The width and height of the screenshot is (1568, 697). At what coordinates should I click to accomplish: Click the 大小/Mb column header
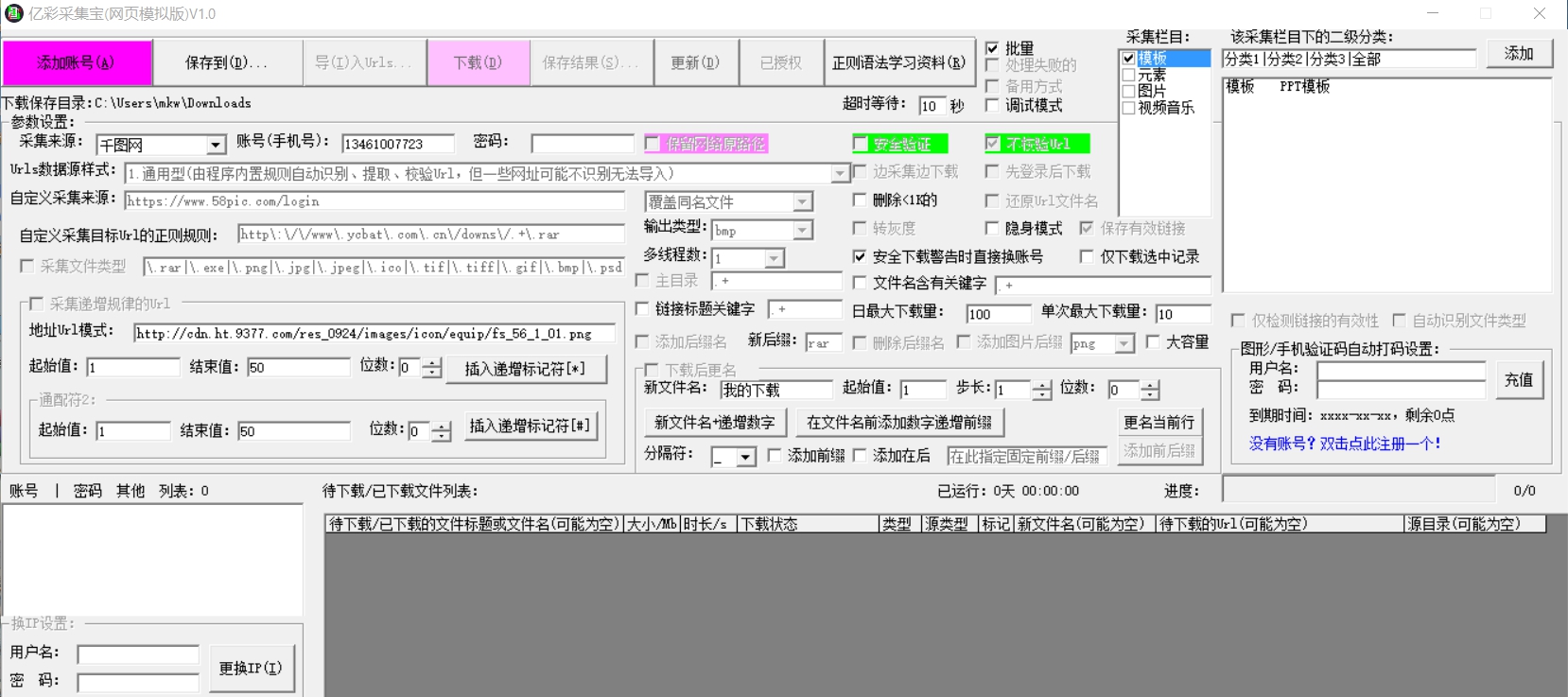(651, 524)
